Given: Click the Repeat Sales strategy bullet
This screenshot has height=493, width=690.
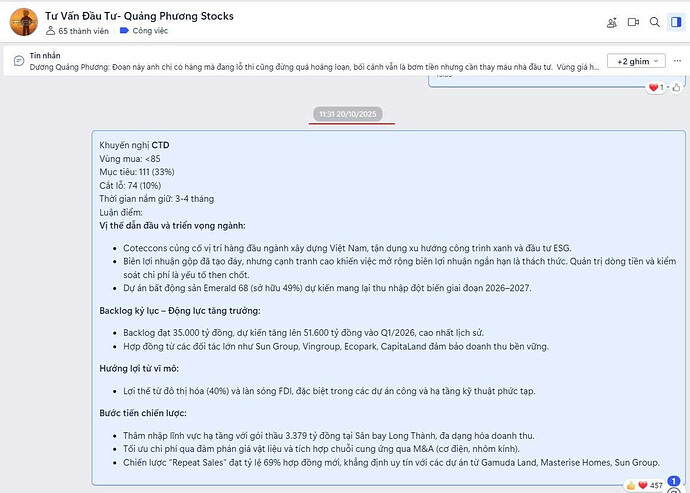Looking at the screenshot, I should pos(391,463).
